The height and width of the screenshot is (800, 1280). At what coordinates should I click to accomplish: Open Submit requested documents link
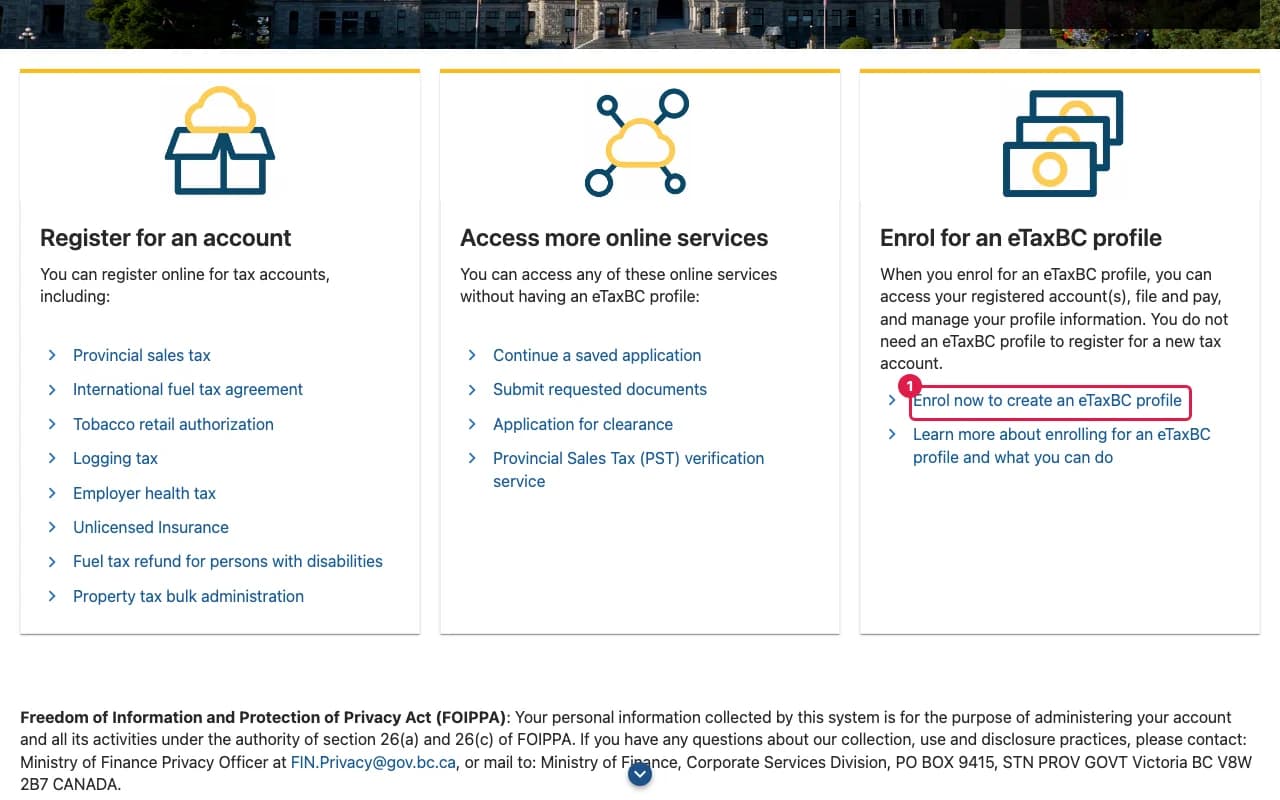coord(600,390)
